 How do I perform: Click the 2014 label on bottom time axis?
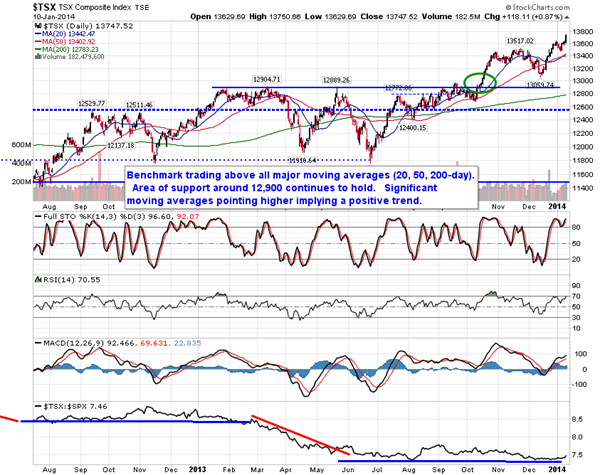pos(557,469)
